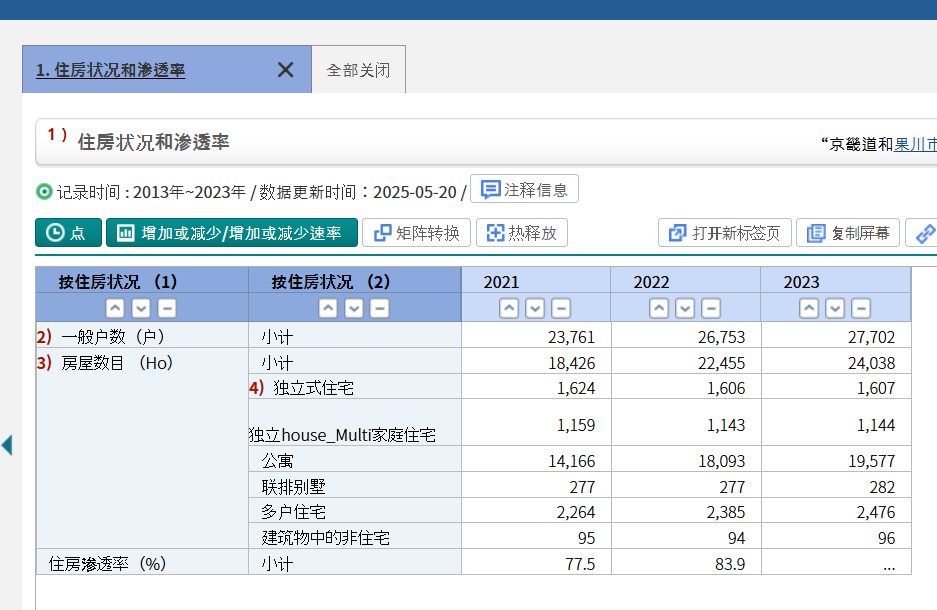This screenshot has height=610, width=937.
Task: Click the 全部关闭 tab button
Action: (359, 70)
